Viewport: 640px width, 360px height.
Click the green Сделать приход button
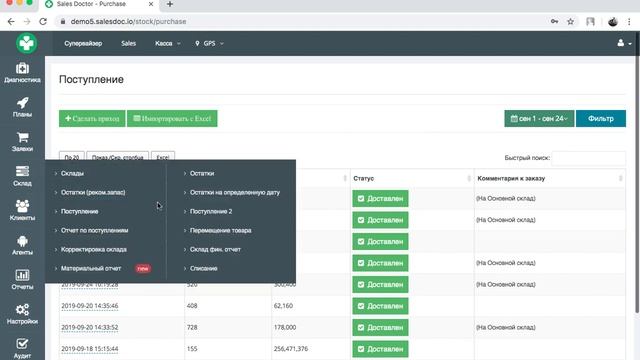click(92, 118)
